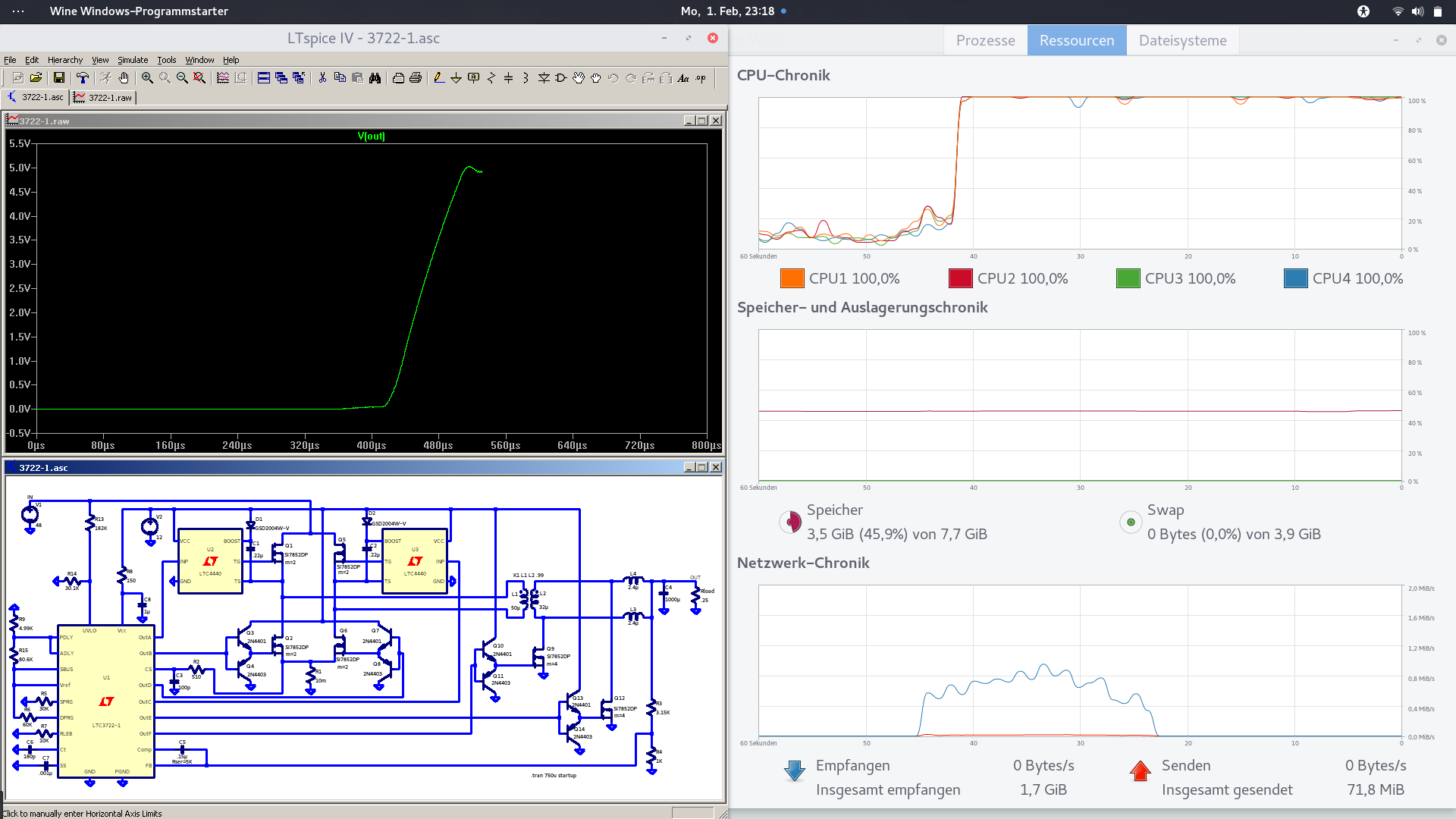The height and width of the screenshot is (819, 1456).
Task: Switch to the 3722-1.raw tab
Action: point(103,98)
